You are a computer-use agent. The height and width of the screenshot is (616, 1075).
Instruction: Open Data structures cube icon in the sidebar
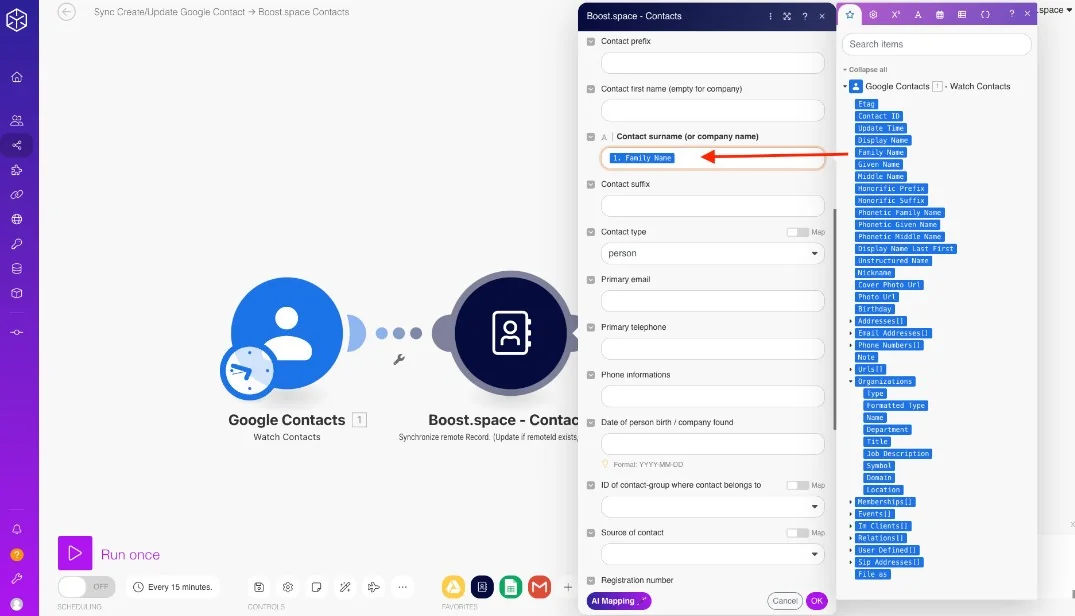[x=17, y=293]
